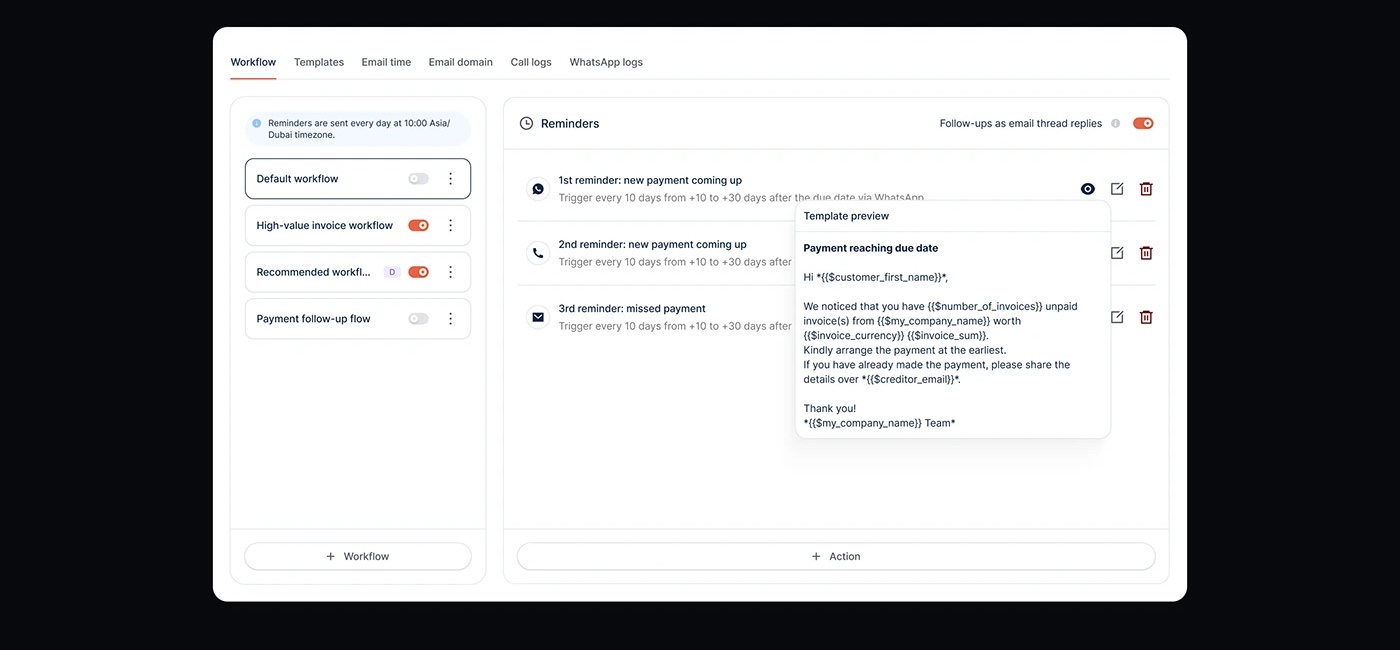The height and width of the screenshot is (650, 1400).
Task: Edit the 3rd reminder
Action: click(x=1117, y=317)
